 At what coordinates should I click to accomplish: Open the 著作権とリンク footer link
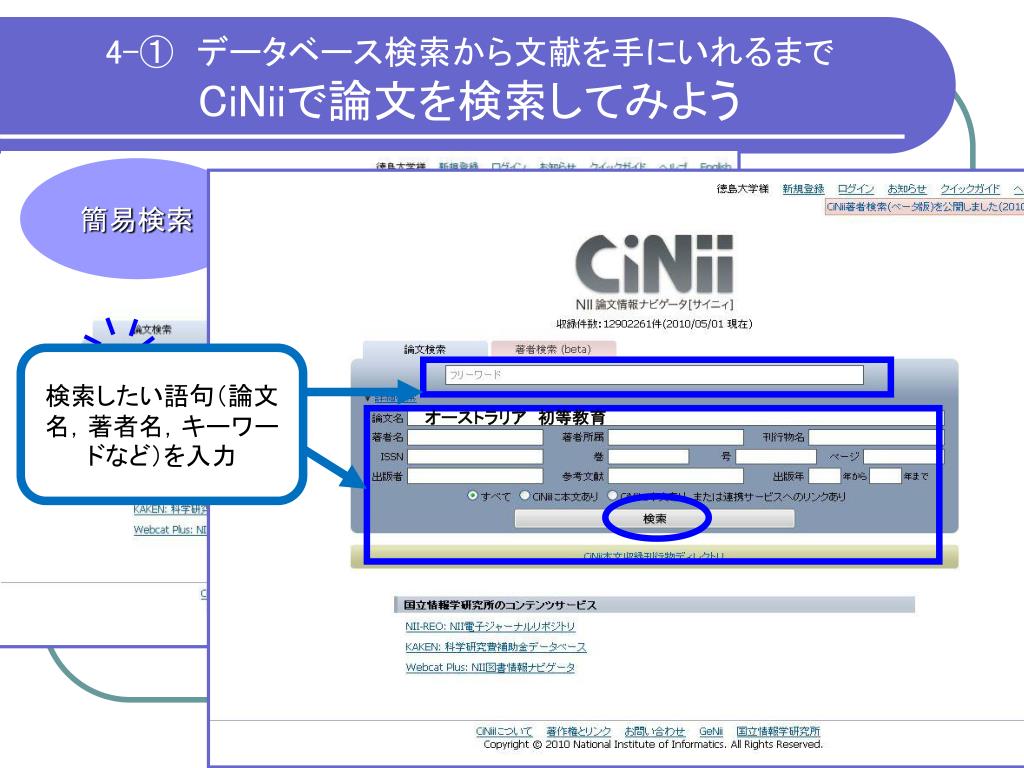coord(579,731)
